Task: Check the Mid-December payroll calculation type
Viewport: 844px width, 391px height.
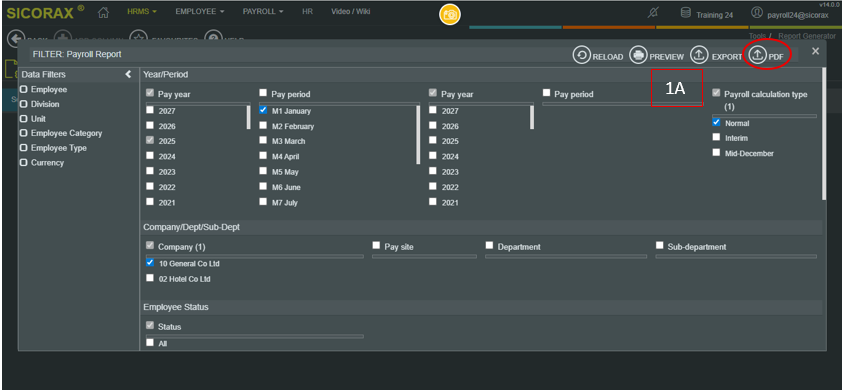Action: point(716,152)
